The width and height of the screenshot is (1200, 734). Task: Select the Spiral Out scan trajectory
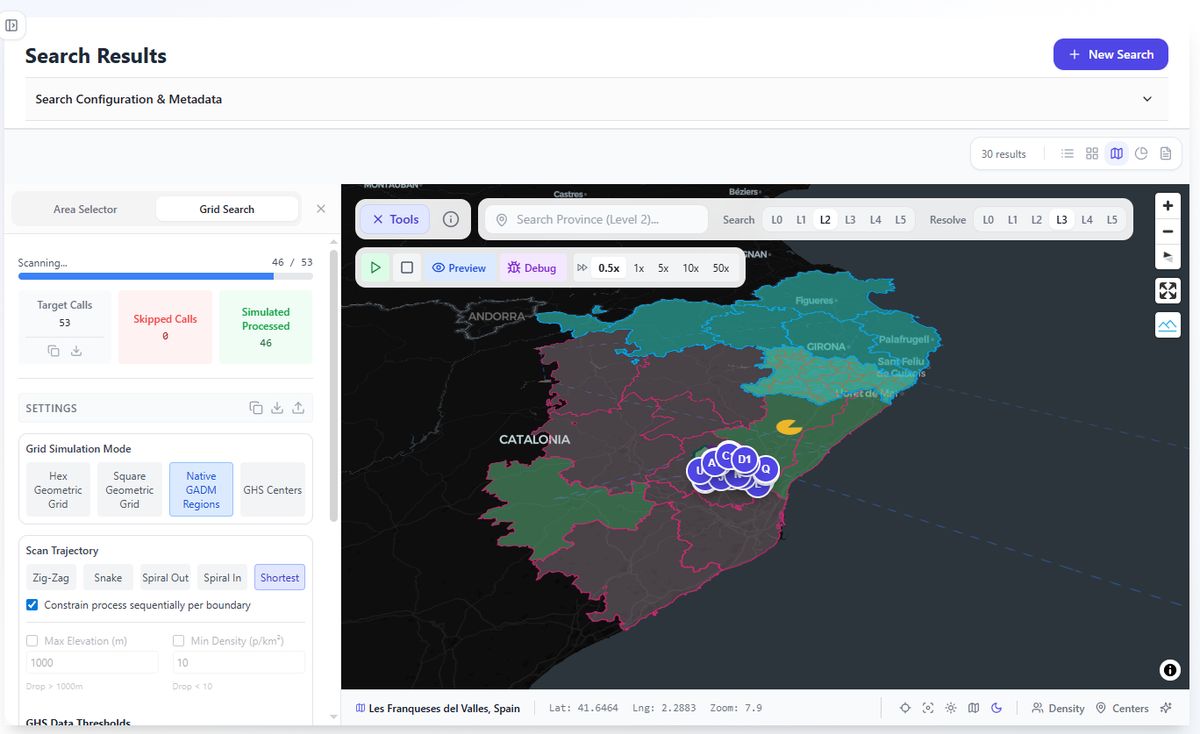click(165, 578)
